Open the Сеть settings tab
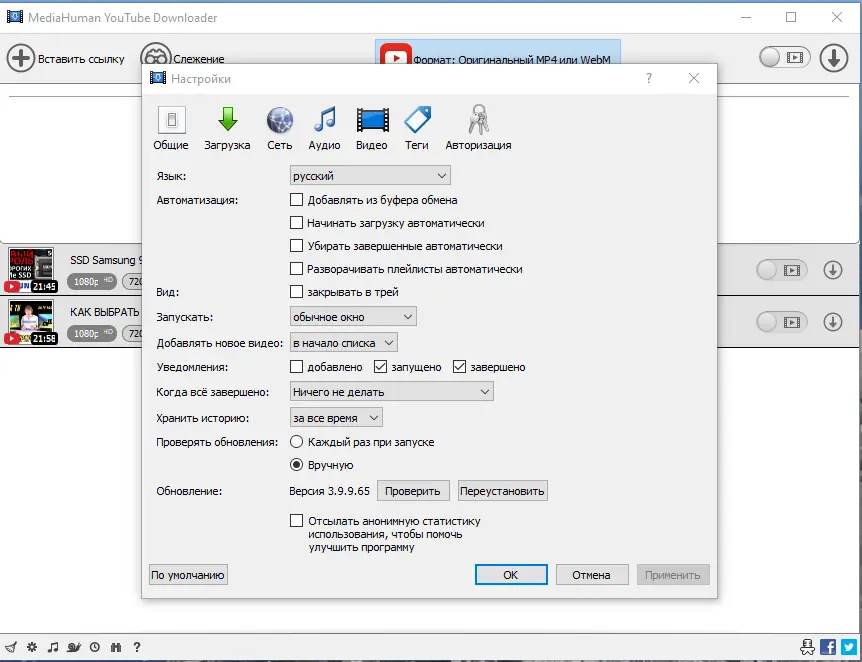Screen dimensions: 862x662 coord(280,128)
